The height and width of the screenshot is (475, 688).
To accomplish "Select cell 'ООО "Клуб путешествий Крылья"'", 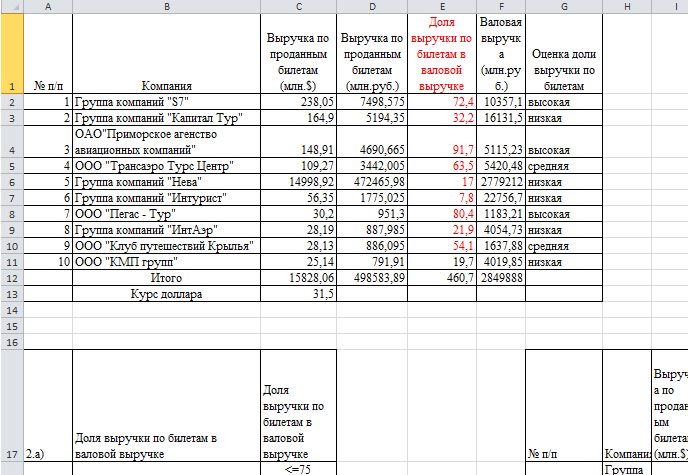I will pyautogui.click(x=167, y=246).
